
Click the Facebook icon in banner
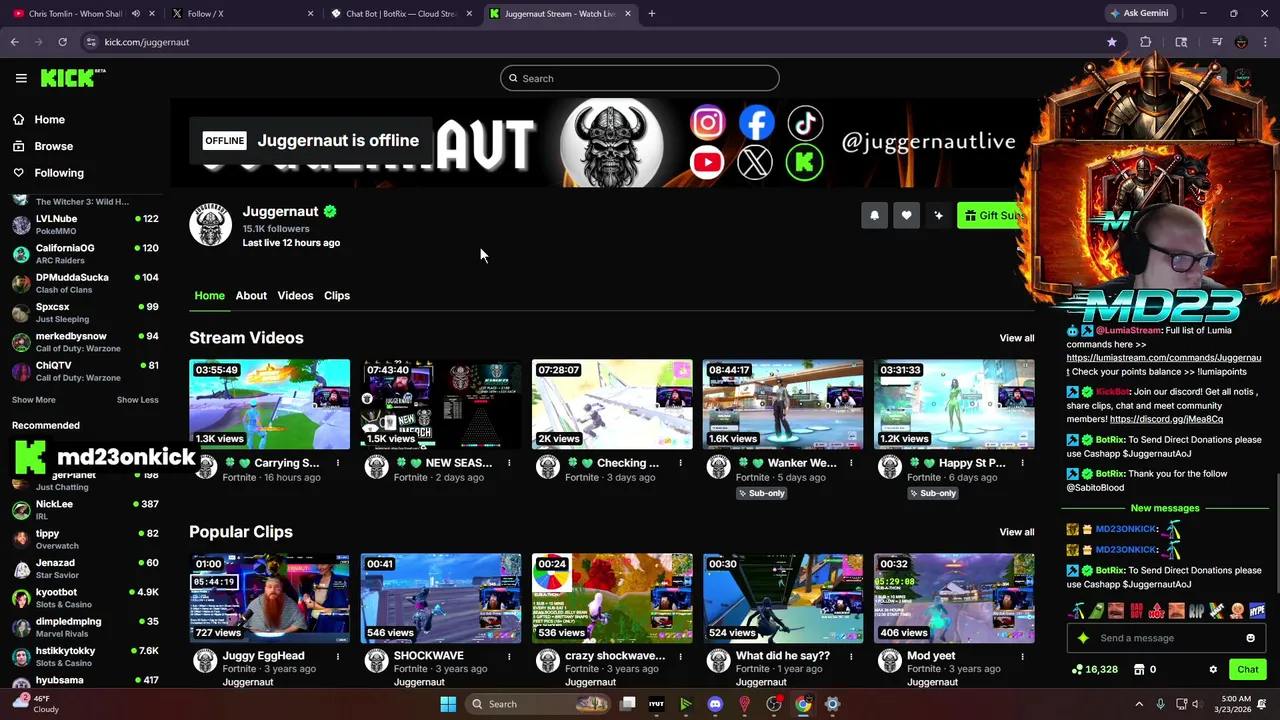[x=757, y=123]
